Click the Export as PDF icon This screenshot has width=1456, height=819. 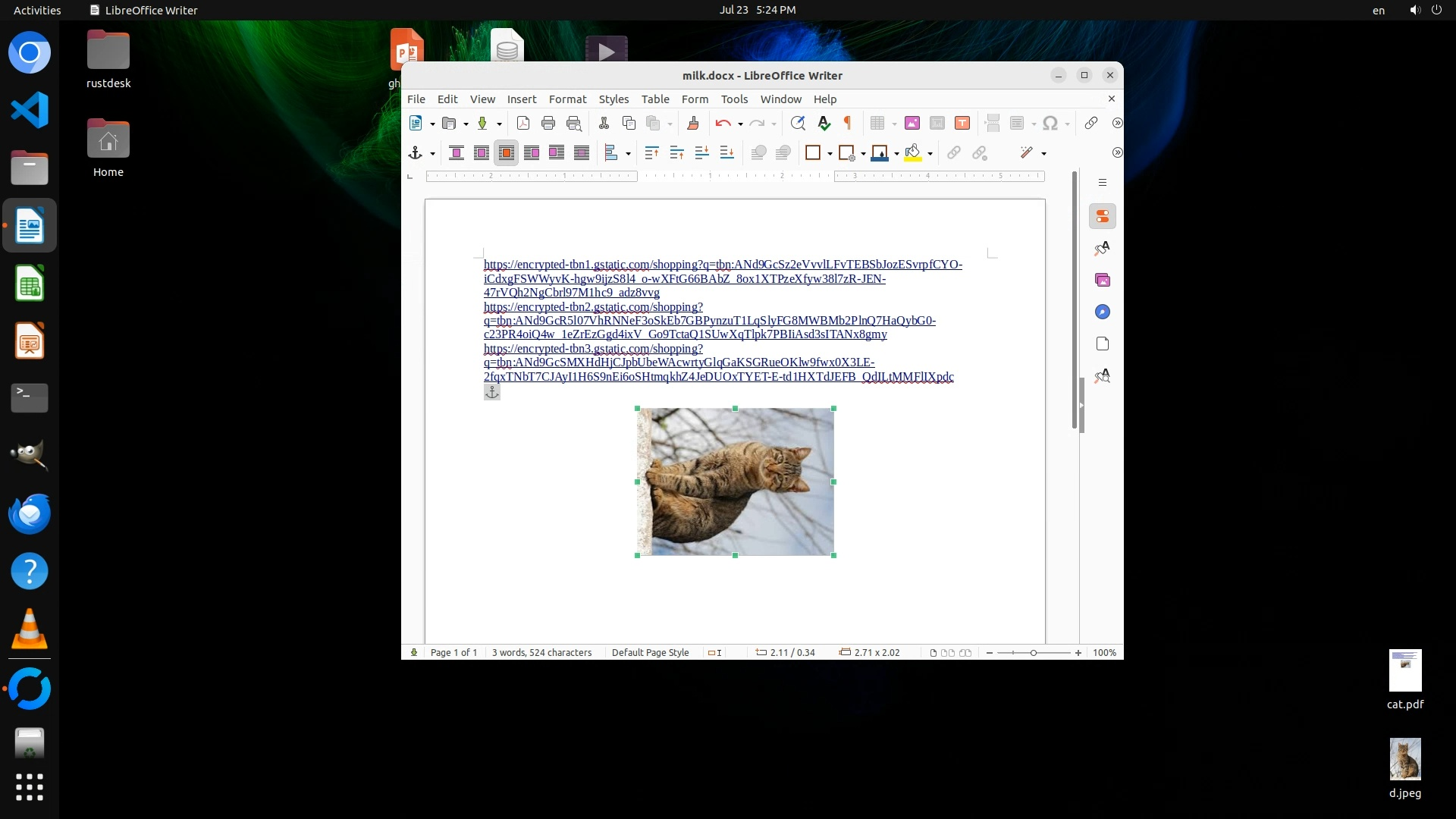[523, 123]
